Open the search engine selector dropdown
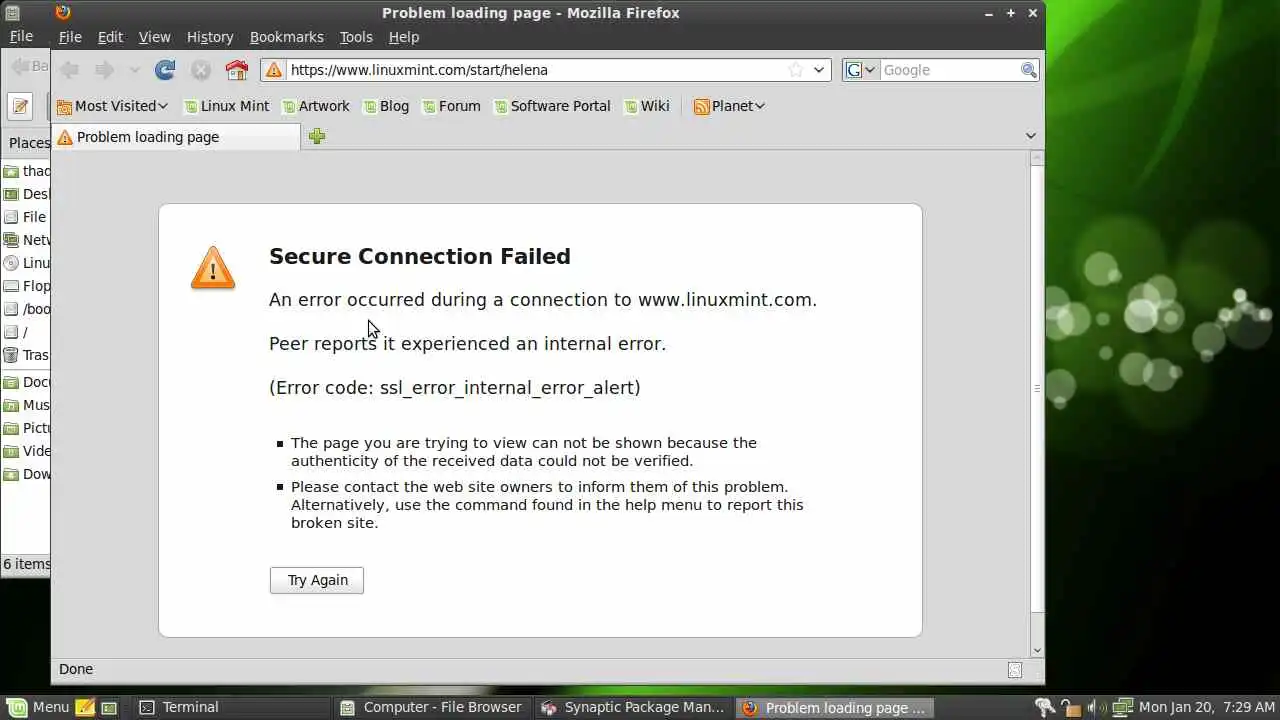 pyautogui.click(x=861, y=70)
